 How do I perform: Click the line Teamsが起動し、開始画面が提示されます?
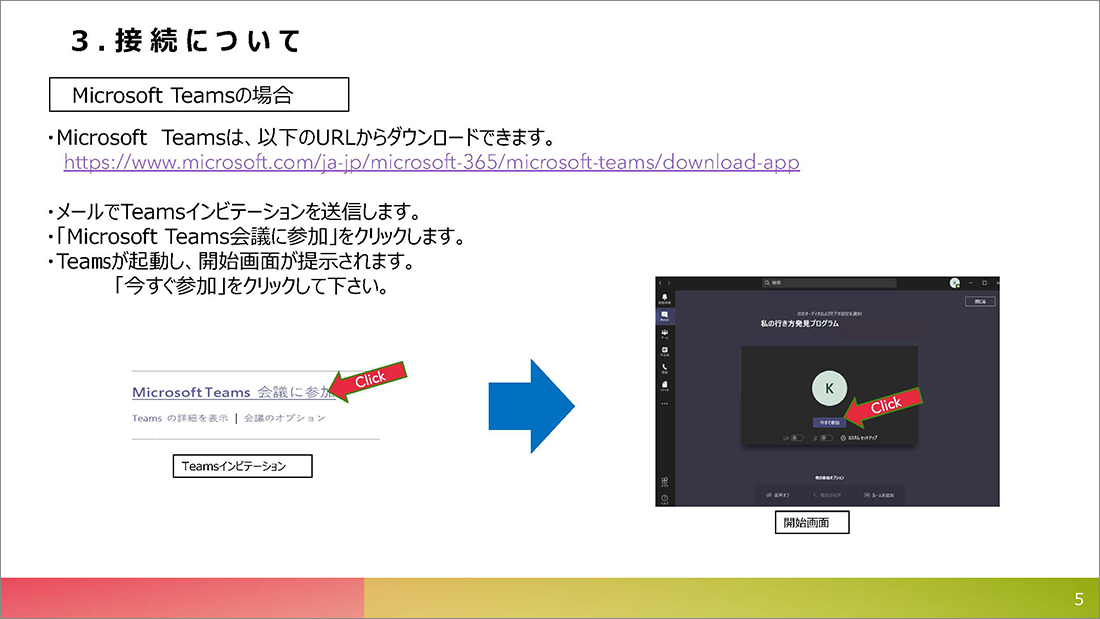click(x=232, y=261)
